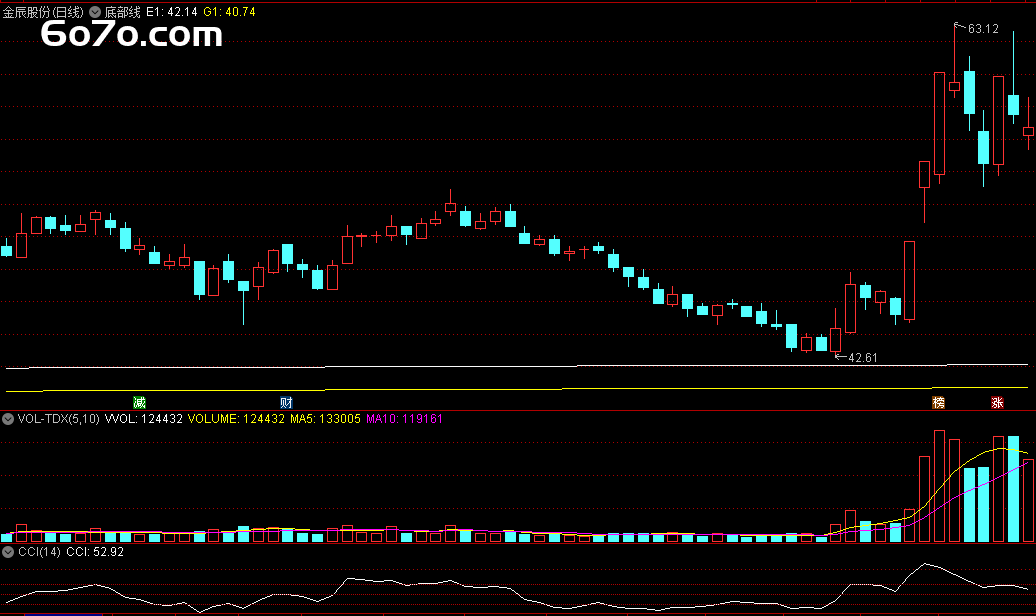
Task: Open the CCI(14) indicator dropdown arrow
Action: tap(8, 552)
